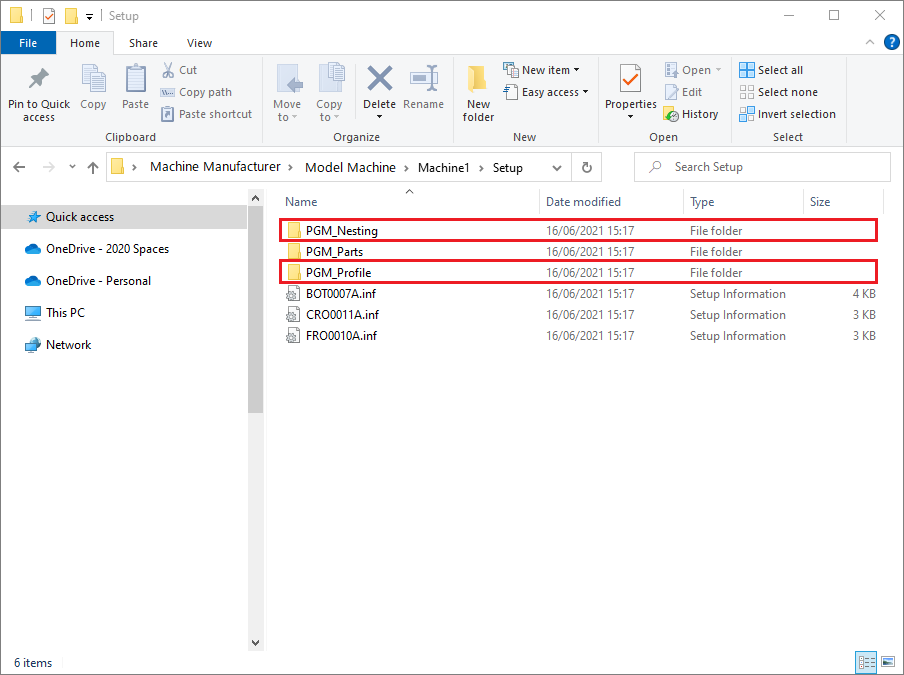Click the Rename icon
The image size is (904, 675).
pyautogui.click(x=424, y=79)
